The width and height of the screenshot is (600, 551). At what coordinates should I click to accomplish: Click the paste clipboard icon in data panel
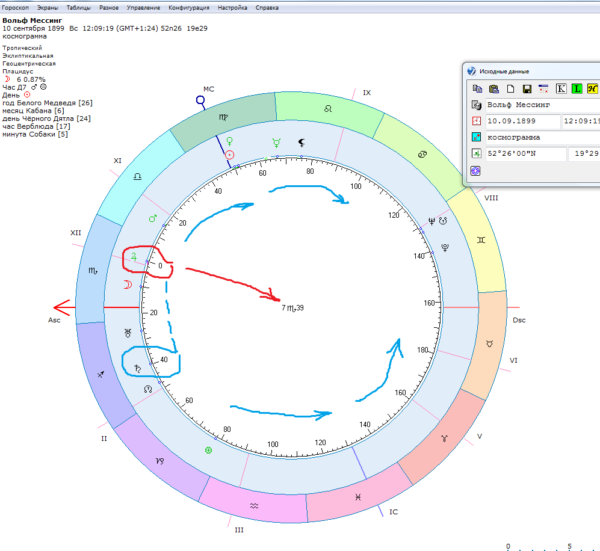(492, 88)
